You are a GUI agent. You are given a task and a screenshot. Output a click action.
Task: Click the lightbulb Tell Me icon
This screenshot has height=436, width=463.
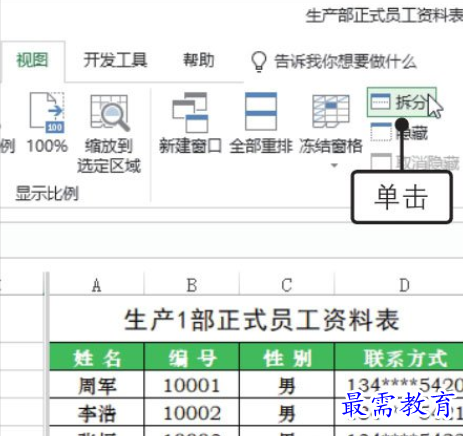(259, 62)
